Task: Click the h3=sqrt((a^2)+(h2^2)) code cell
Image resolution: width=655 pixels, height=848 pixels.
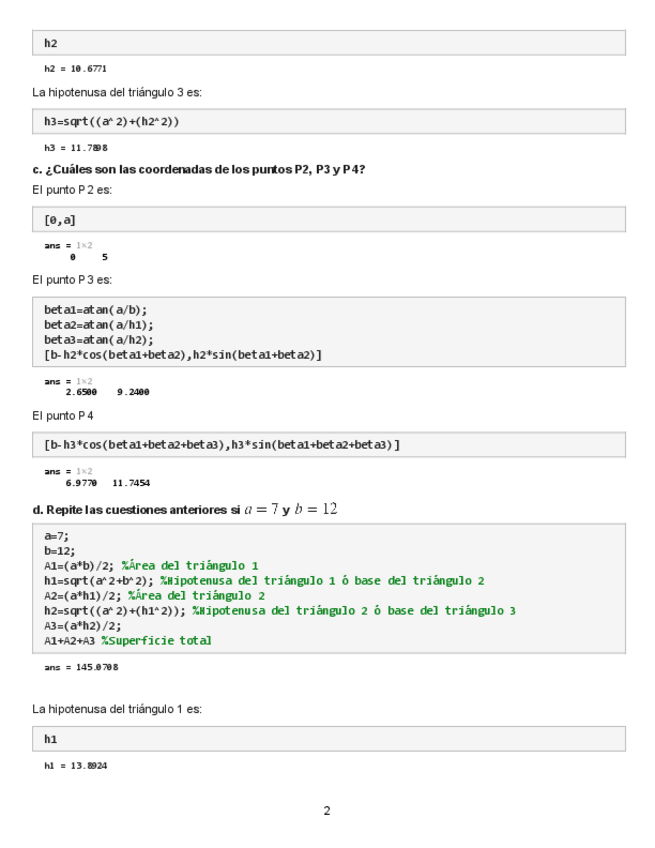Action: [328, 121]
